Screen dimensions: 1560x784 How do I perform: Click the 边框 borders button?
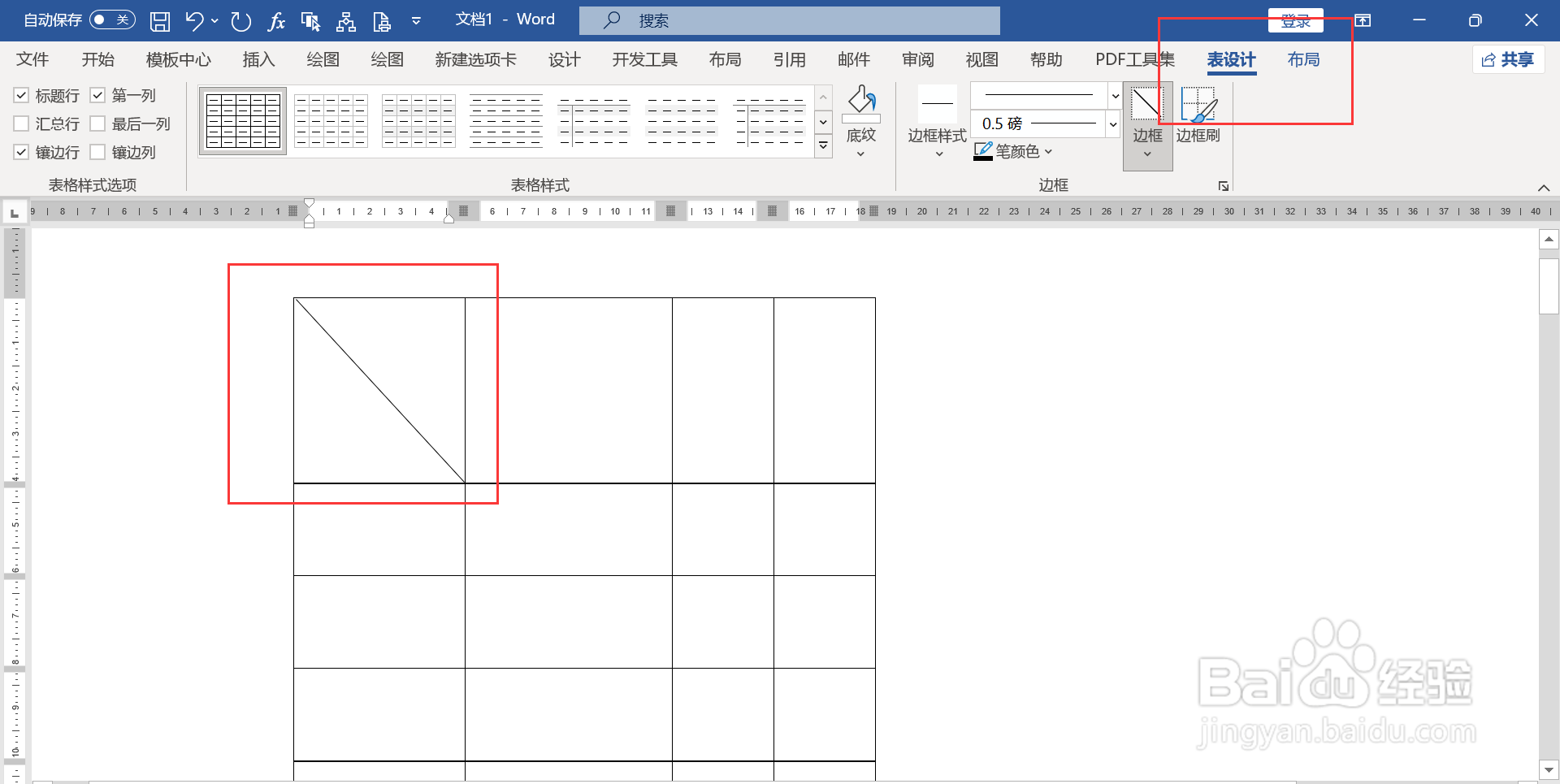(1147, 114)
